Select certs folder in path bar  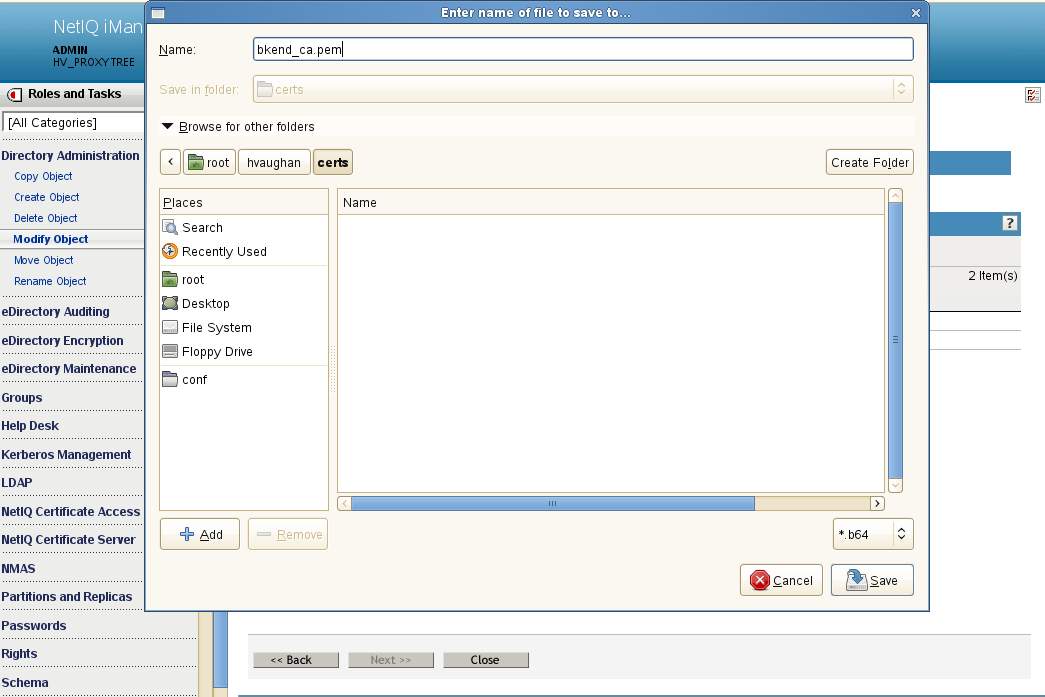point(333,162)
